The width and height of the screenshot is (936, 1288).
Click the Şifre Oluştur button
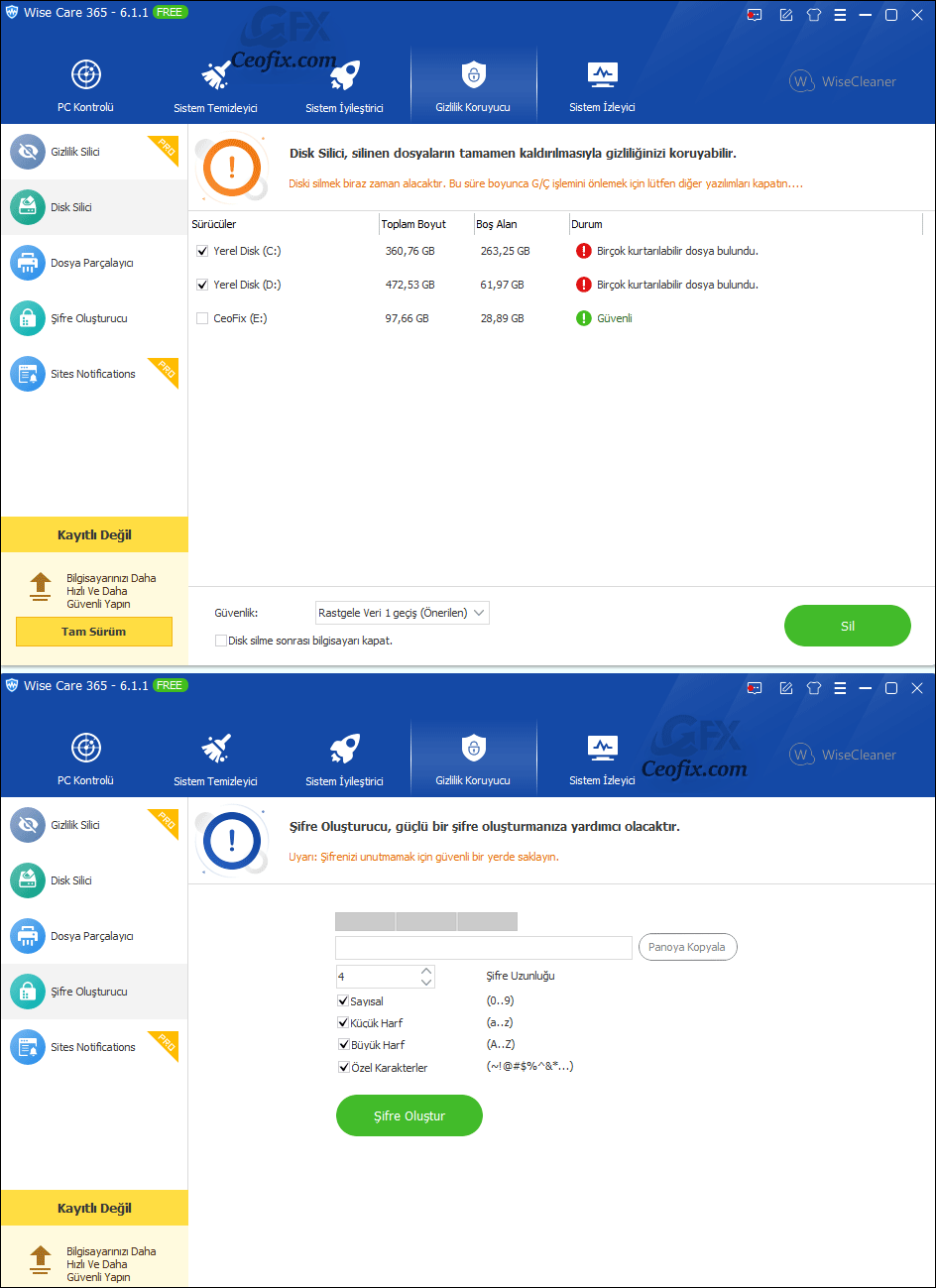pos(409,1115)
